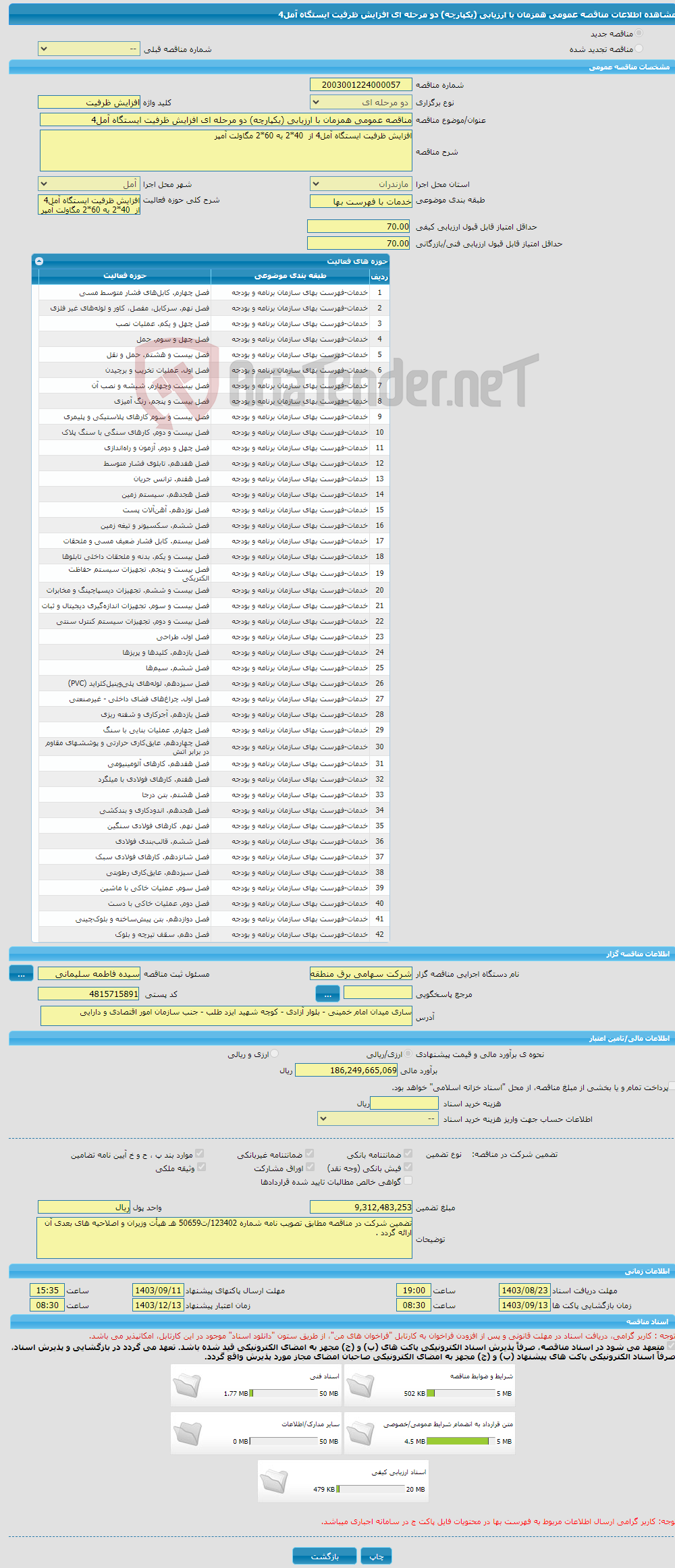Viewport: 675px width, 1568px height.
Task: Click the تضمین توضیحات text area
Action: (224, 1238)
